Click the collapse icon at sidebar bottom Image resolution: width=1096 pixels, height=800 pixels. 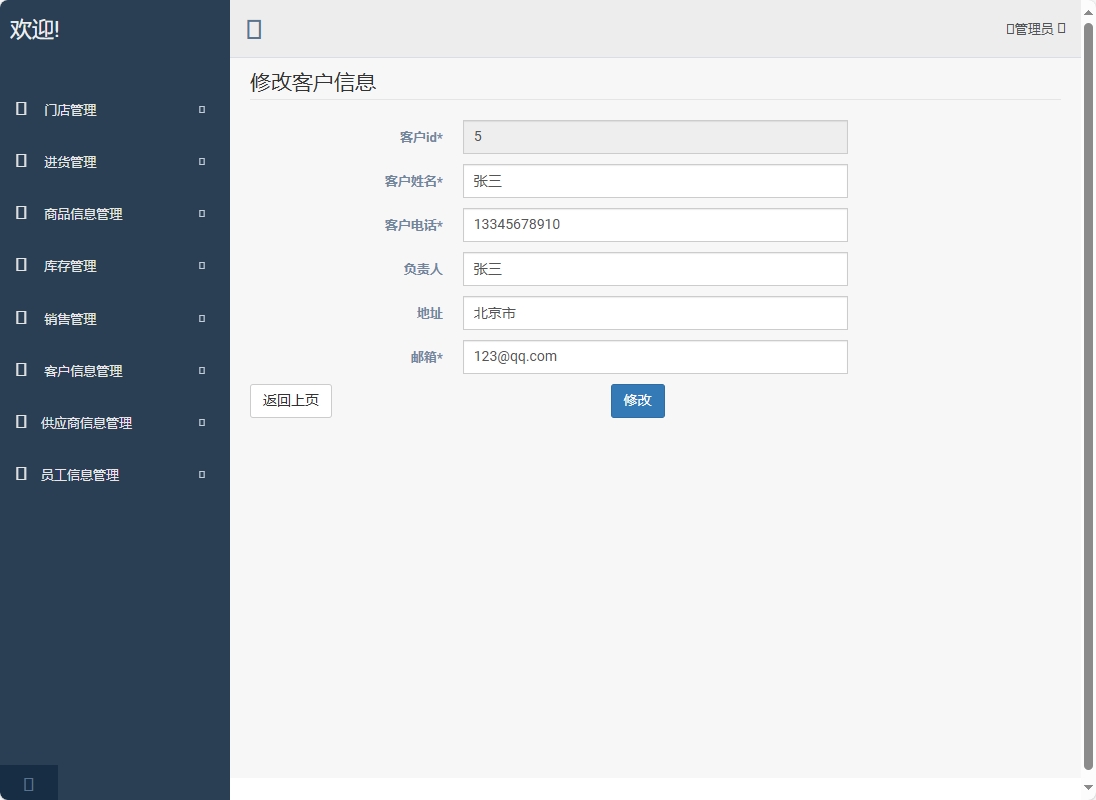(x=28, y=783)
